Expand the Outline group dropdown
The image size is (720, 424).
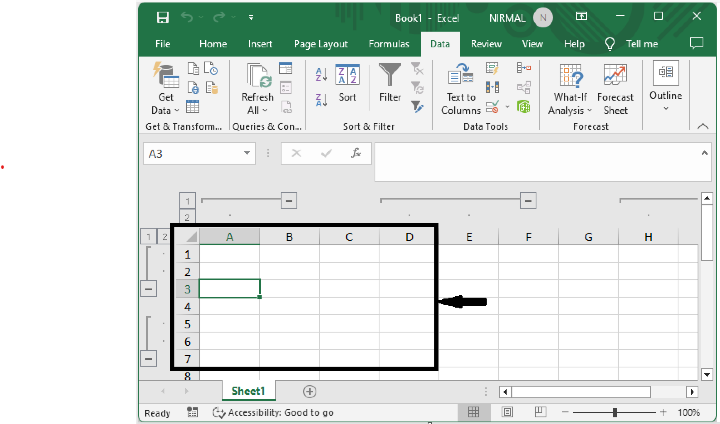(666, 87)
